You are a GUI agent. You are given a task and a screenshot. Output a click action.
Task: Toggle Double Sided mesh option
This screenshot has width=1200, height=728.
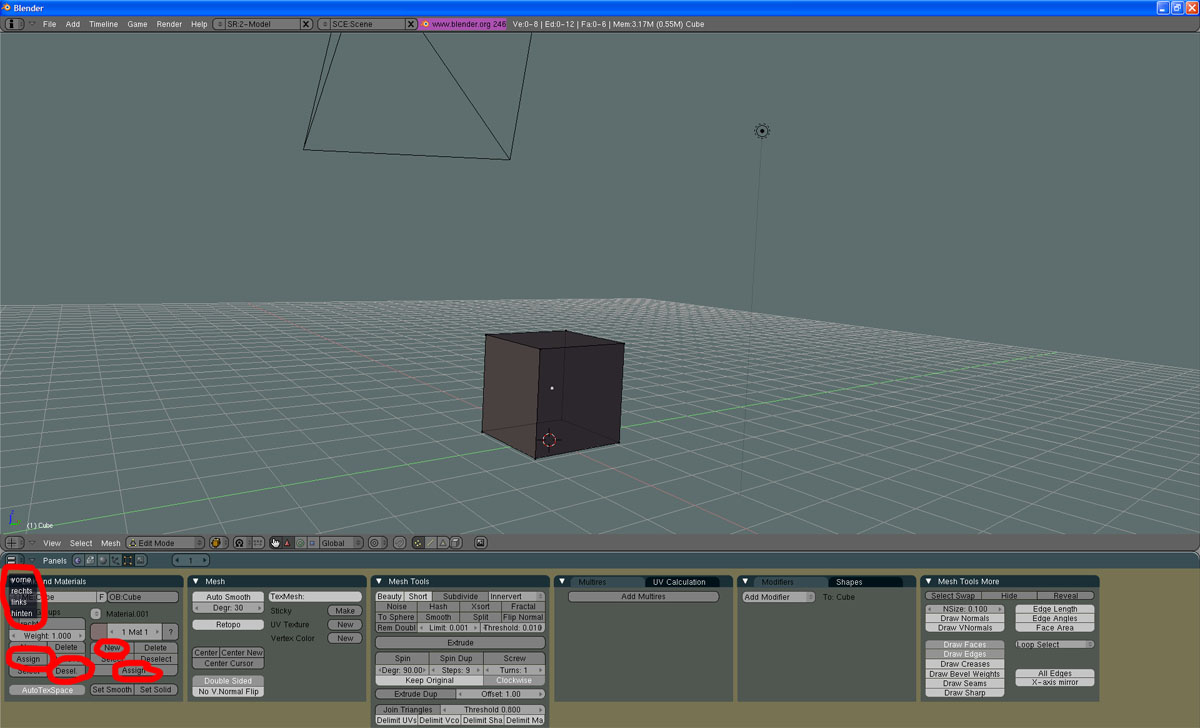(x=228, y=681)
